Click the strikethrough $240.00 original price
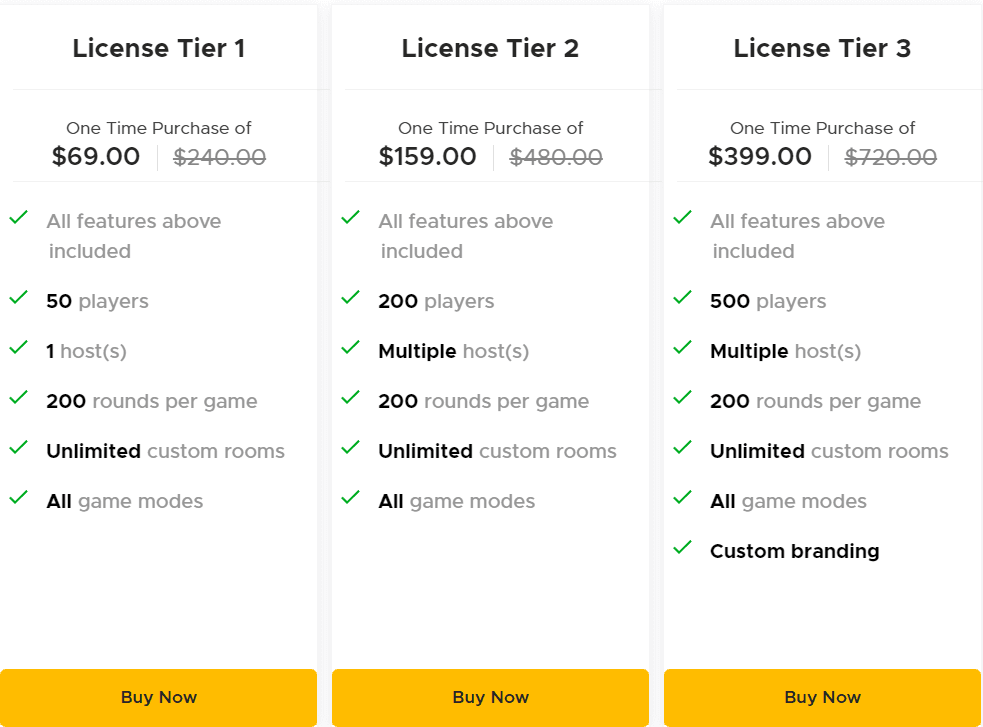Viewport: 983px width, 727px height. point(220,157)
